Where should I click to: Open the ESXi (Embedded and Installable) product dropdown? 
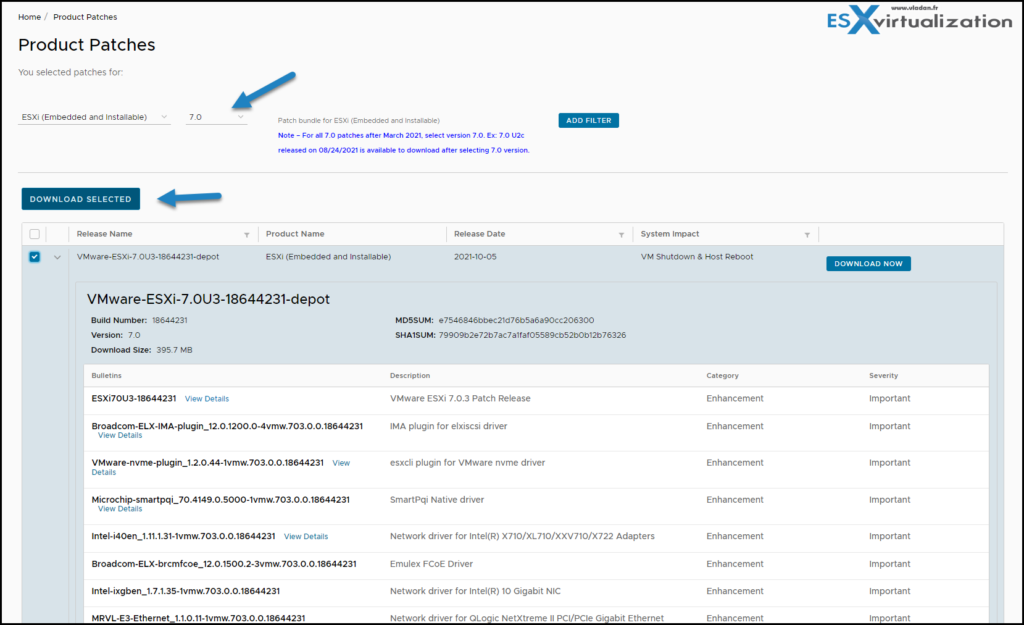95,116
